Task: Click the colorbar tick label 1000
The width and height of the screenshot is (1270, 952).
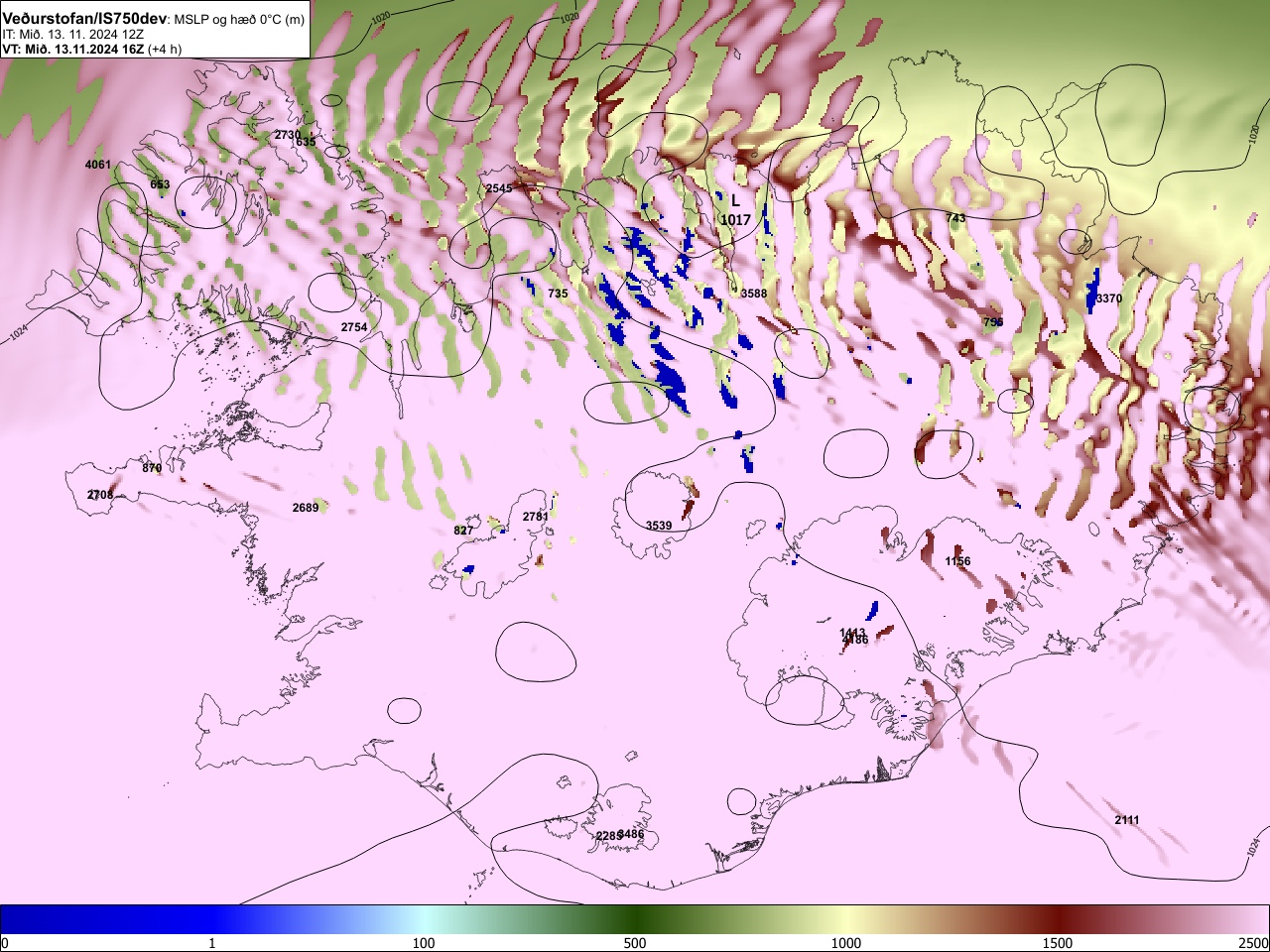Action: click(x=846, y=943)
